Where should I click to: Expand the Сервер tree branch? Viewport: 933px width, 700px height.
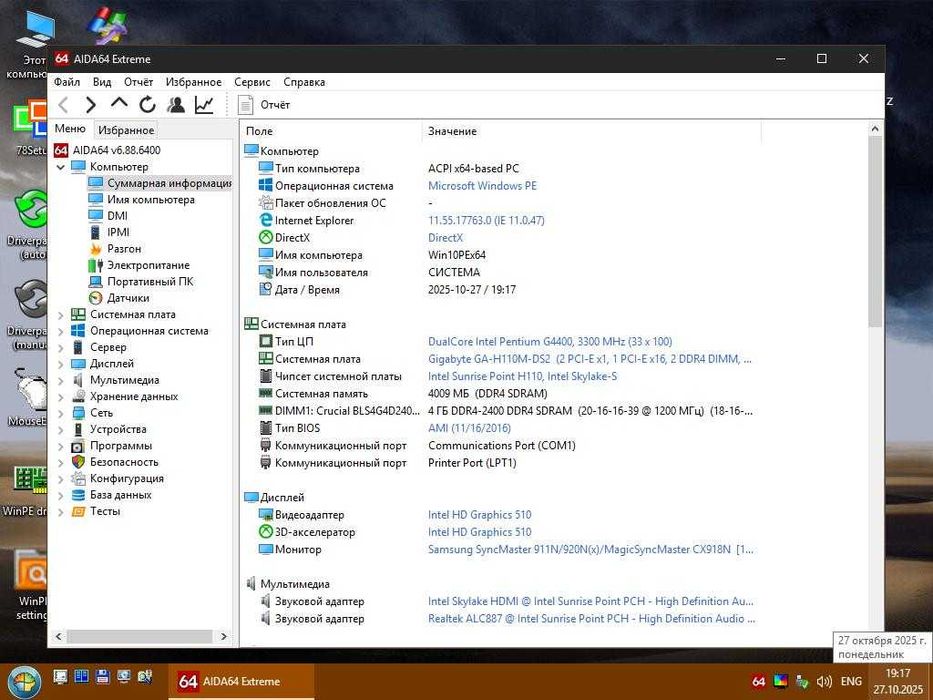click(60, 348)
